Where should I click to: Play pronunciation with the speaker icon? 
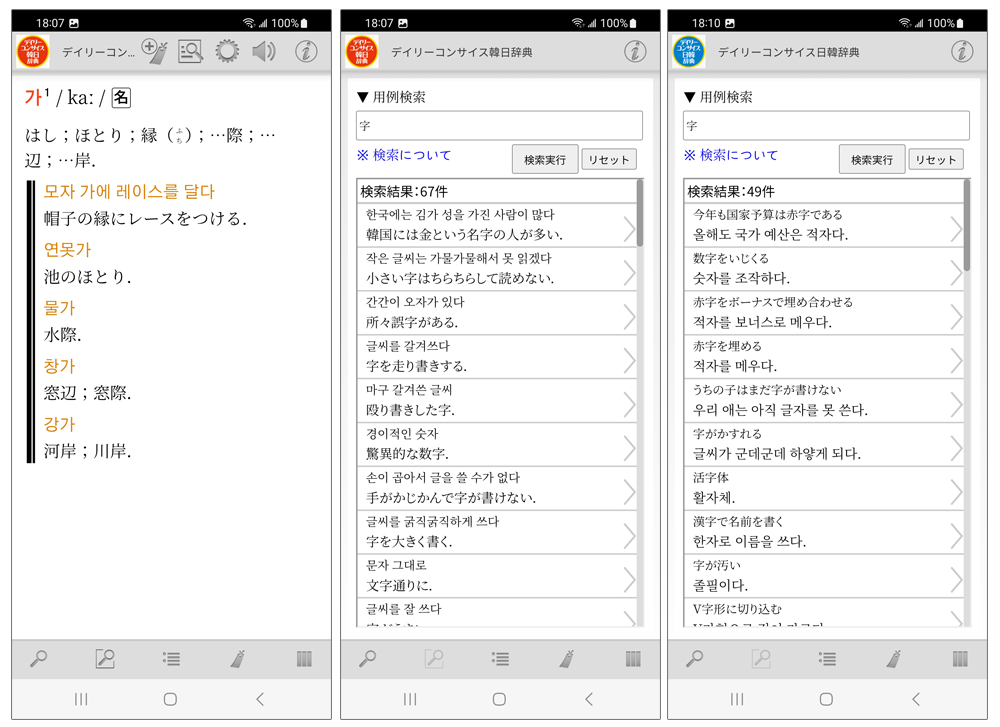(264, 52)
